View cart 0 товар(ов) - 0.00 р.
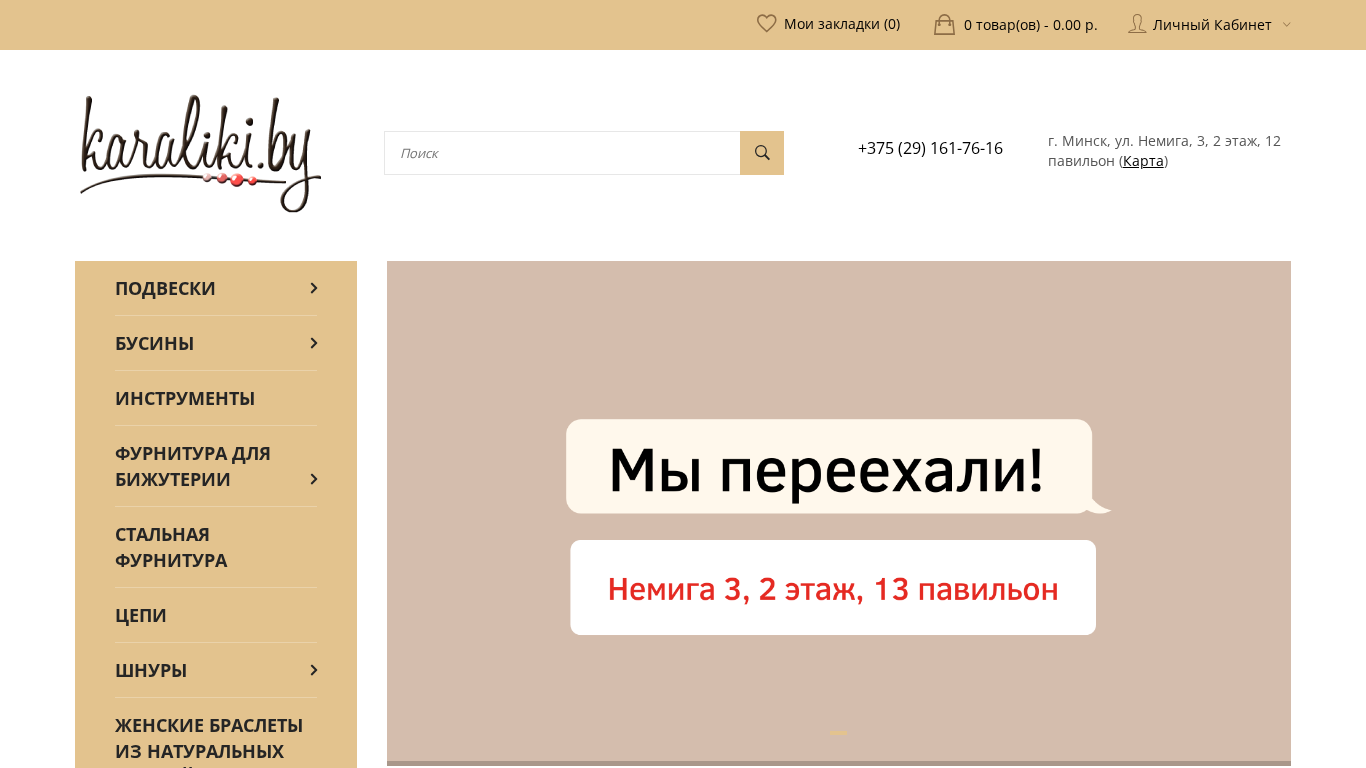 [1030, 25]
